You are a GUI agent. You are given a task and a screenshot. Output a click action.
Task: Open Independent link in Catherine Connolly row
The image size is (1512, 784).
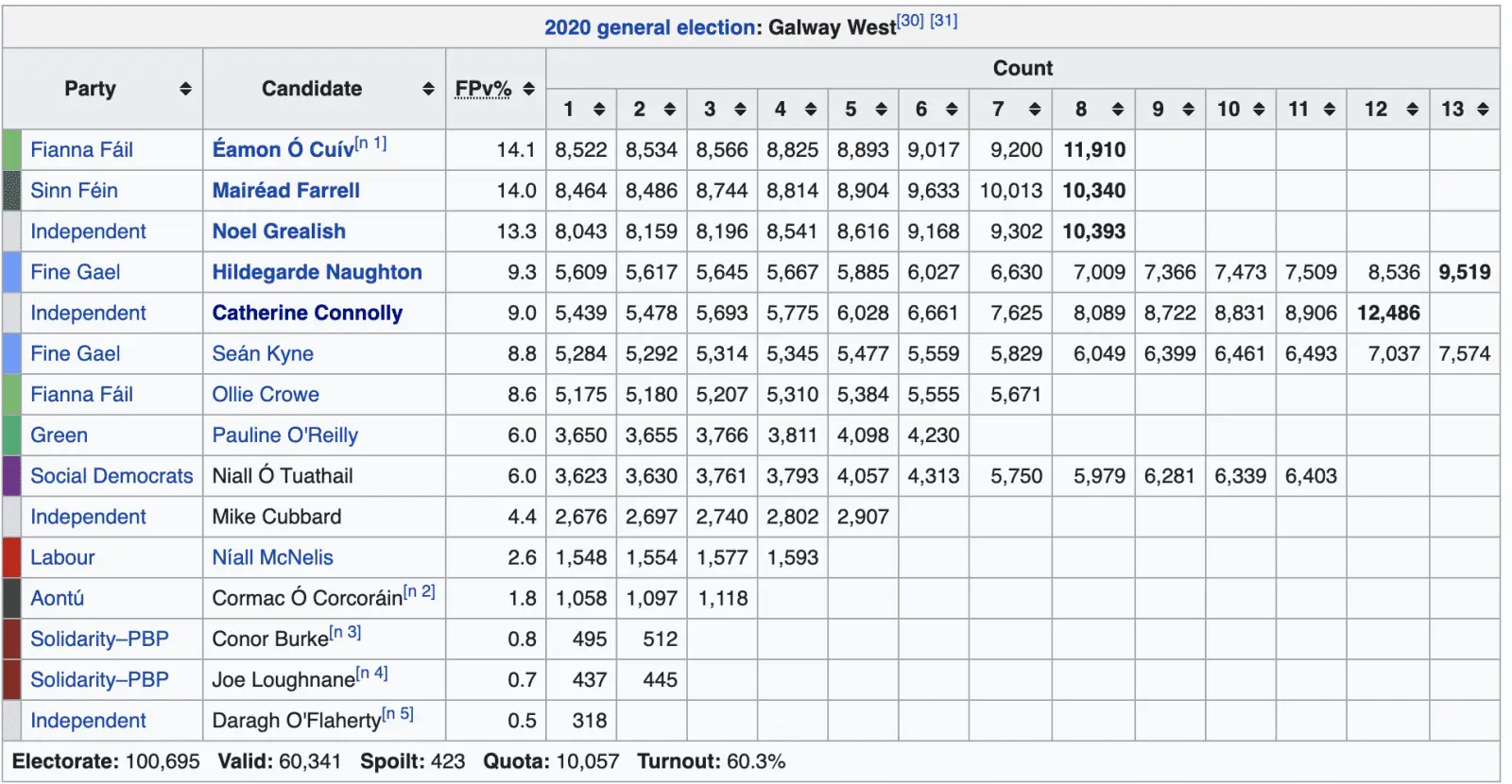point(88,313)
